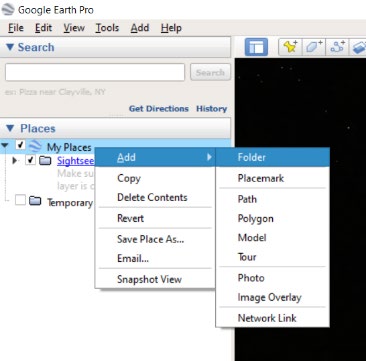Click the Temporary Places folder icon

(x=35, y=201)
